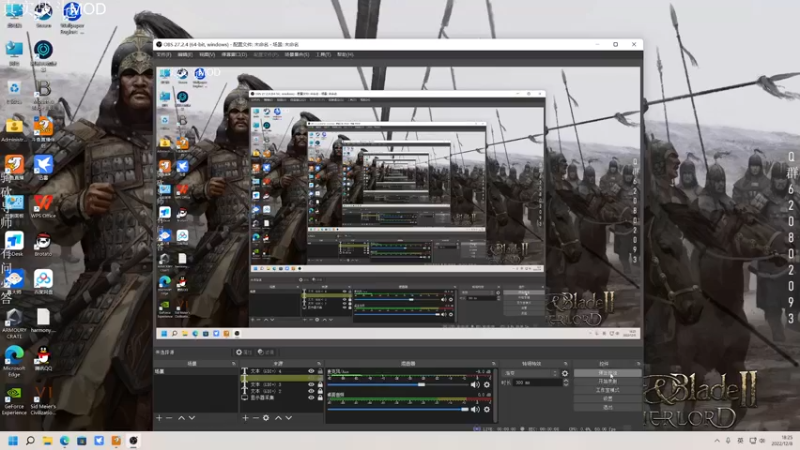Hide the 文本 (GDI+) 3 source
This screenshot has width=800, height=450.
click(x=311, y=384)
